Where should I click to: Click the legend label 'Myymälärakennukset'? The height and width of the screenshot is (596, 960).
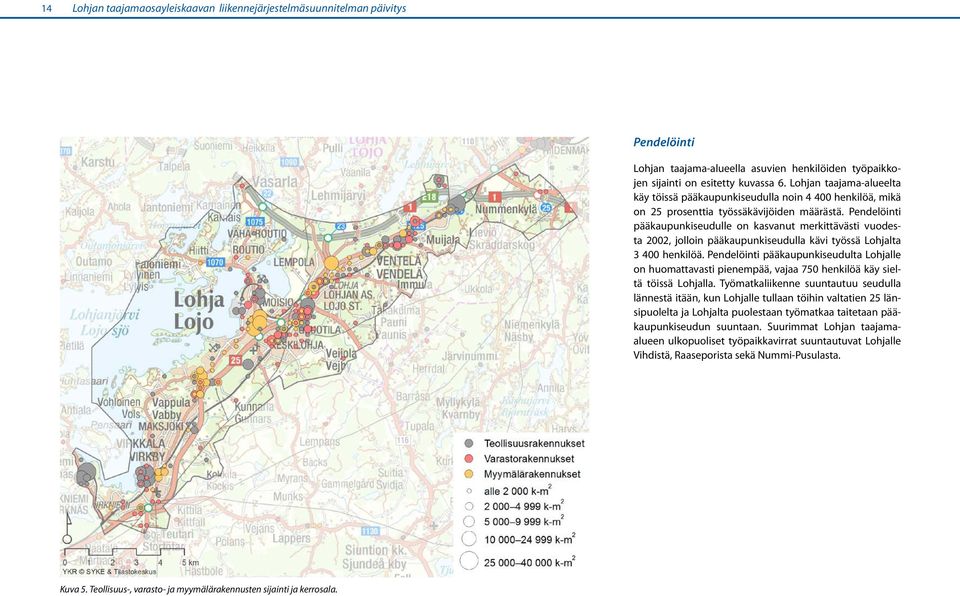pos(532,474)
